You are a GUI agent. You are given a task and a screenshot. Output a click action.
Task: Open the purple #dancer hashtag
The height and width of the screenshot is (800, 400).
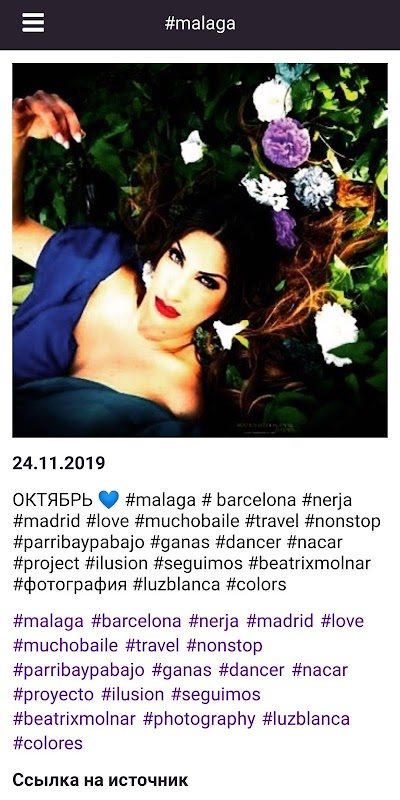click(x=252, y=670)
